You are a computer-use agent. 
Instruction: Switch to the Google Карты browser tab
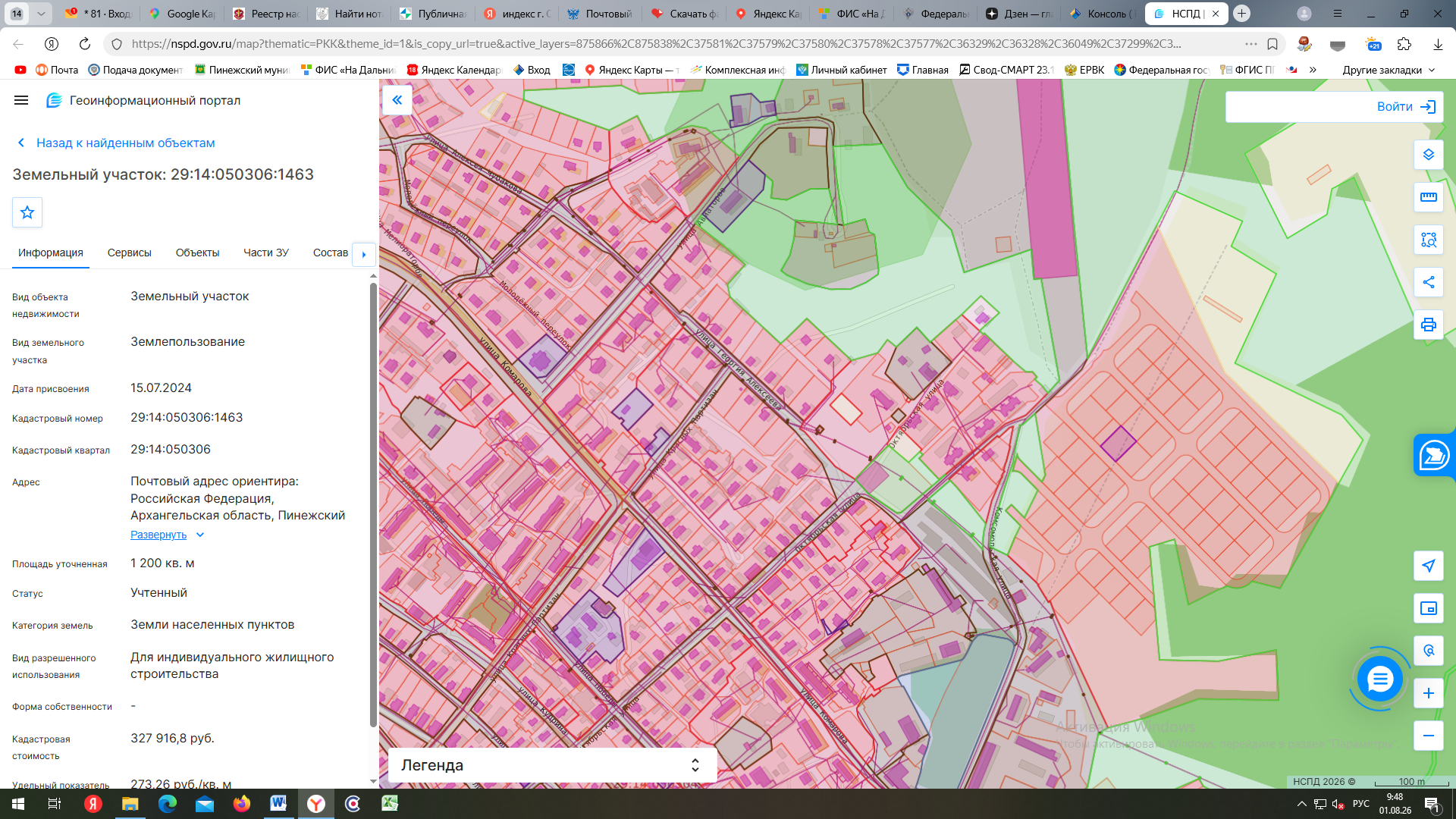click(182, 14)
